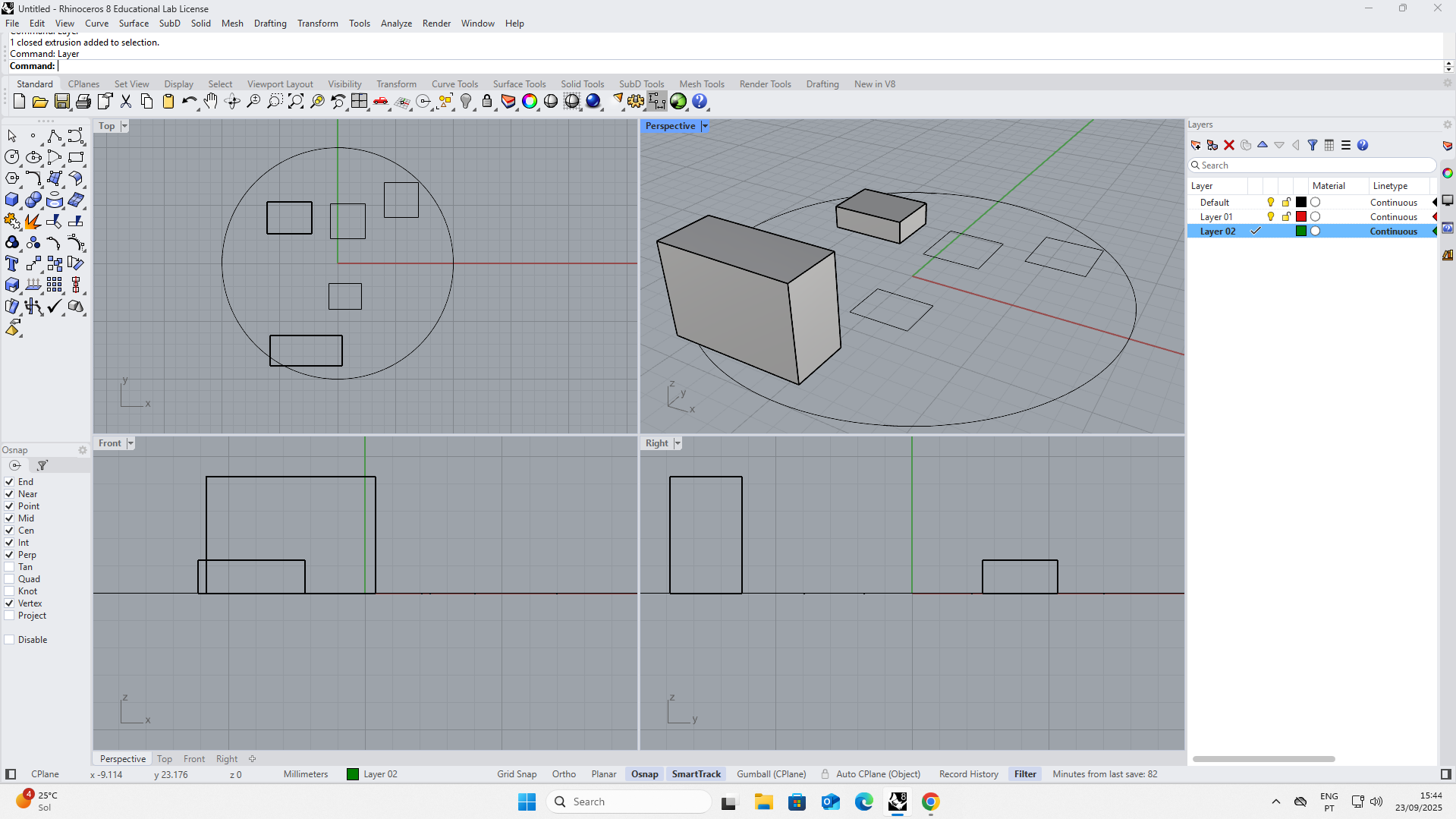The image size is (1456, 819).
Task: Toggle the light bulb for Layer 01
Action: pyautogui.click(x=1270, y=216)
